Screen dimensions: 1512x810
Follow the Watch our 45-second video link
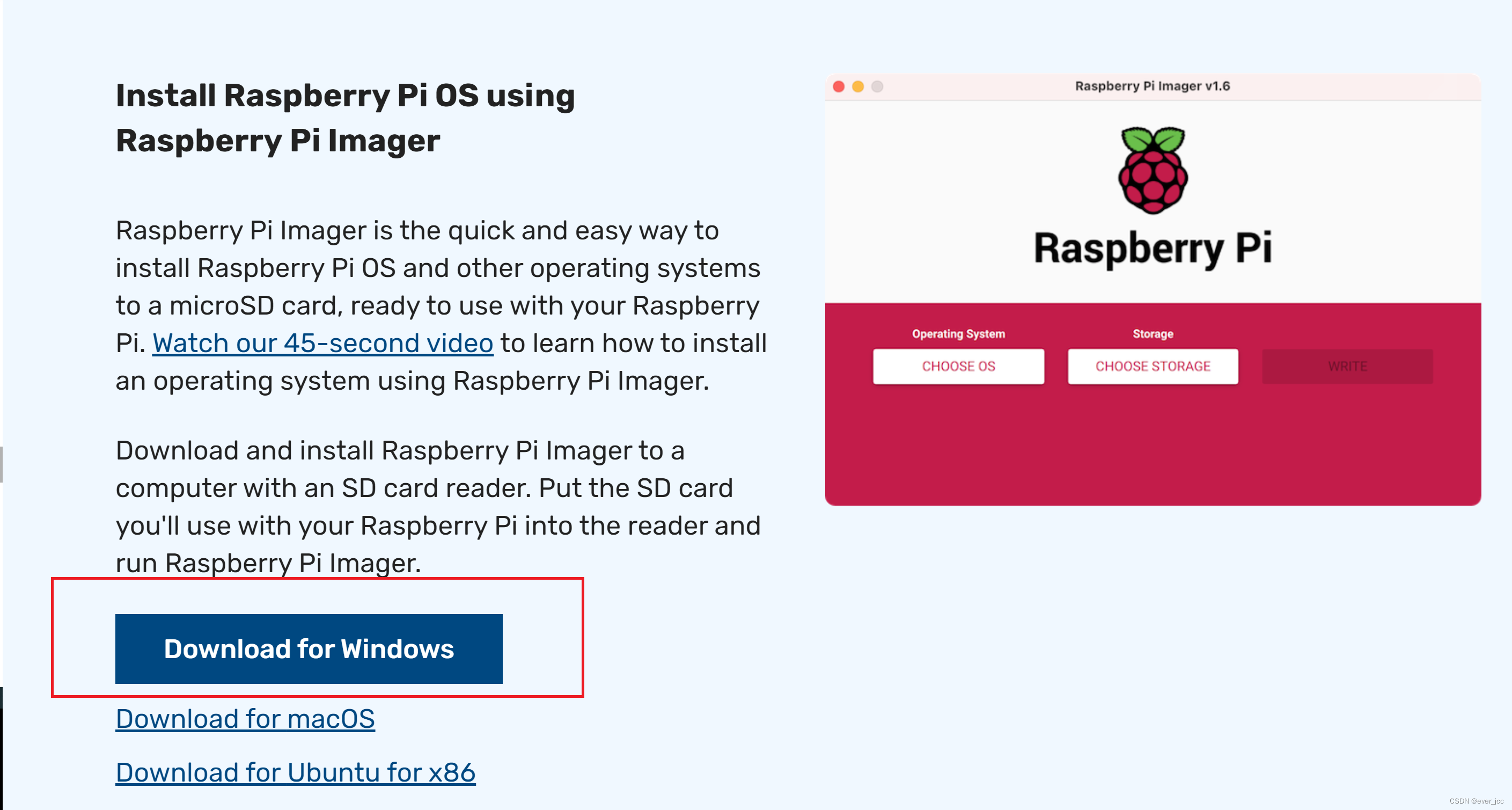323,343
